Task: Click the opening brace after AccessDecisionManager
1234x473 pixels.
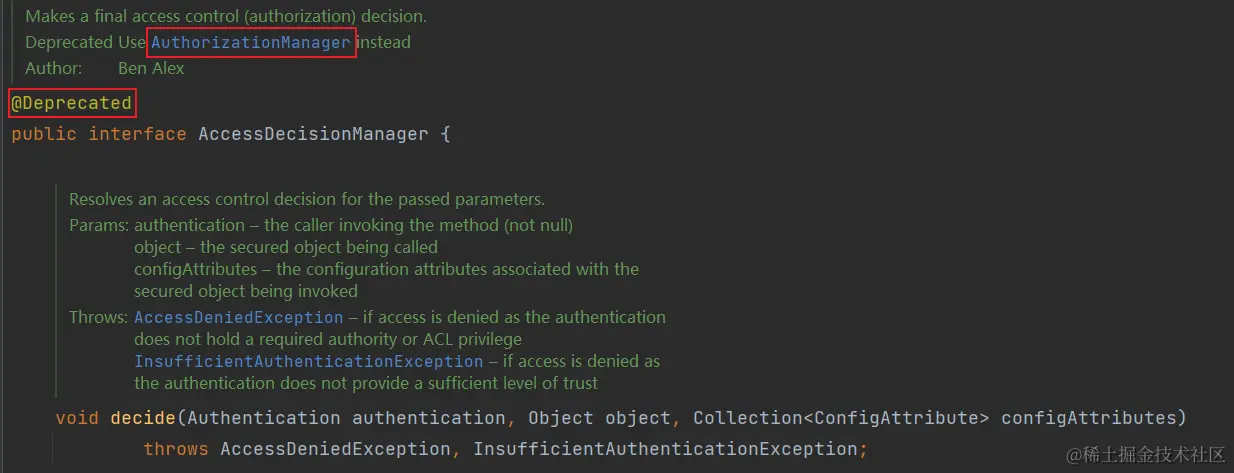Action: click(x=445, y=133)
